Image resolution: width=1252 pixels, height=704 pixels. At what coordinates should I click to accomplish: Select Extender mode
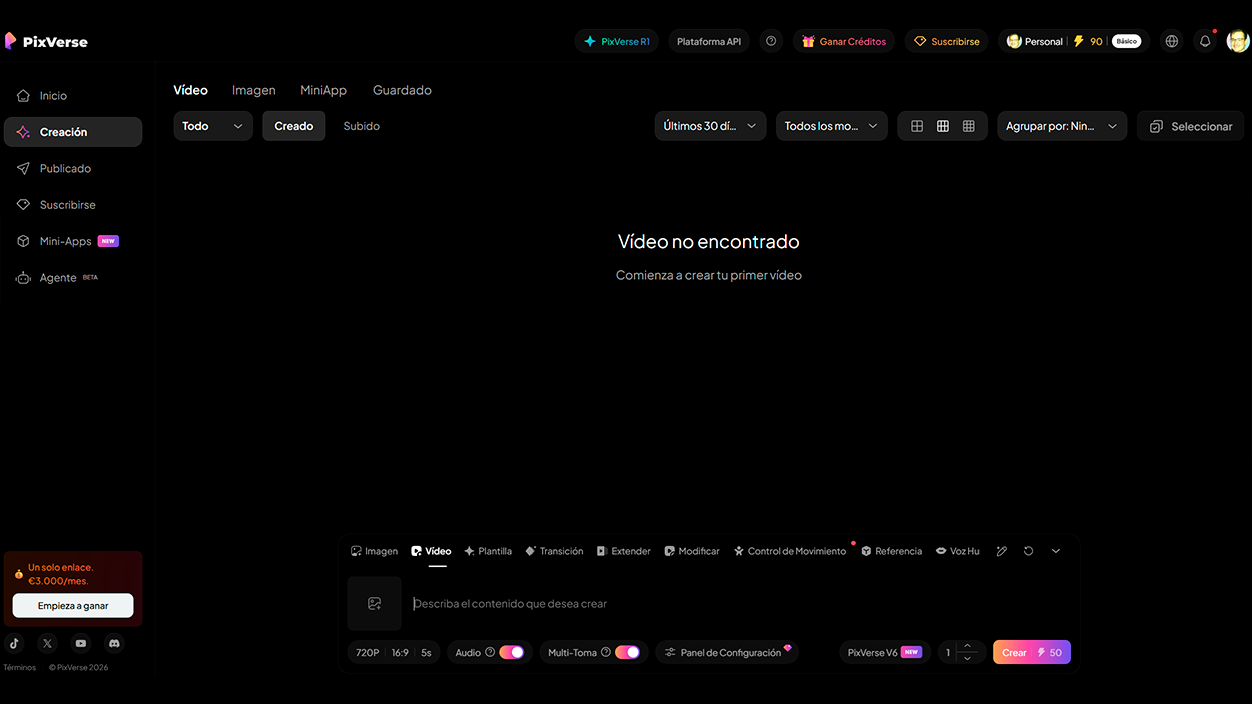pyautogui.click(x=624, y=551)
